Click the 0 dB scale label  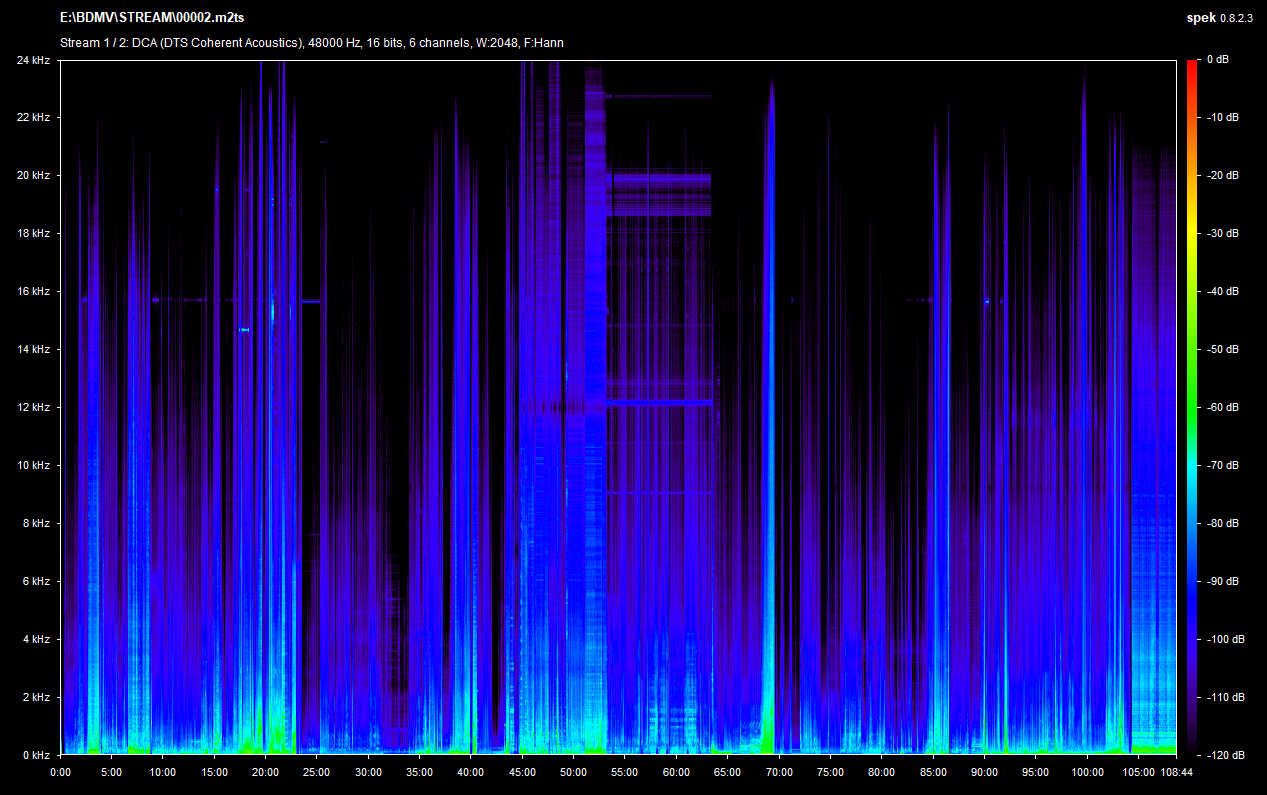[x=1218, y=60]
